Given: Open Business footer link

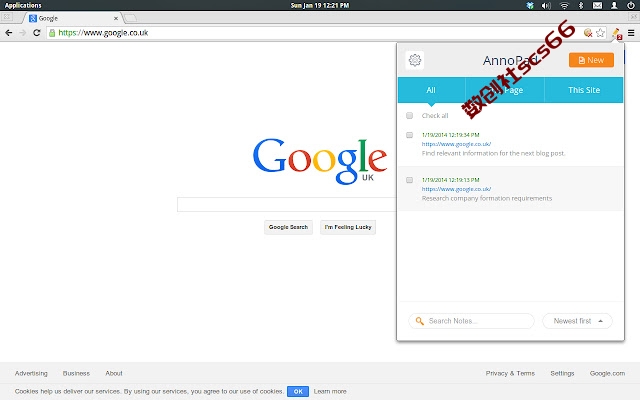Looking at the screenshot, I should click(76, 373).
